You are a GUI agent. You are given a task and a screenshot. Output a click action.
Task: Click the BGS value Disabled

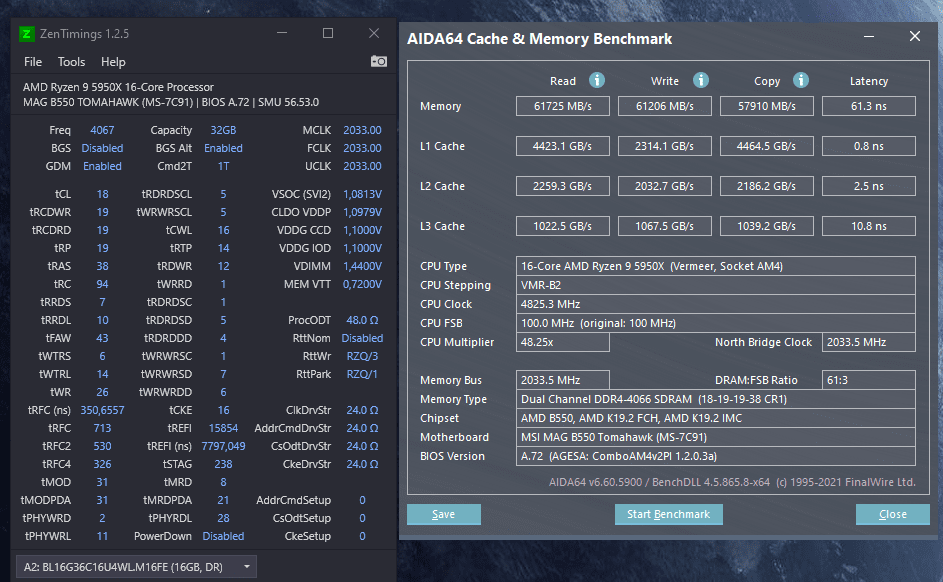tap(102, 148)
